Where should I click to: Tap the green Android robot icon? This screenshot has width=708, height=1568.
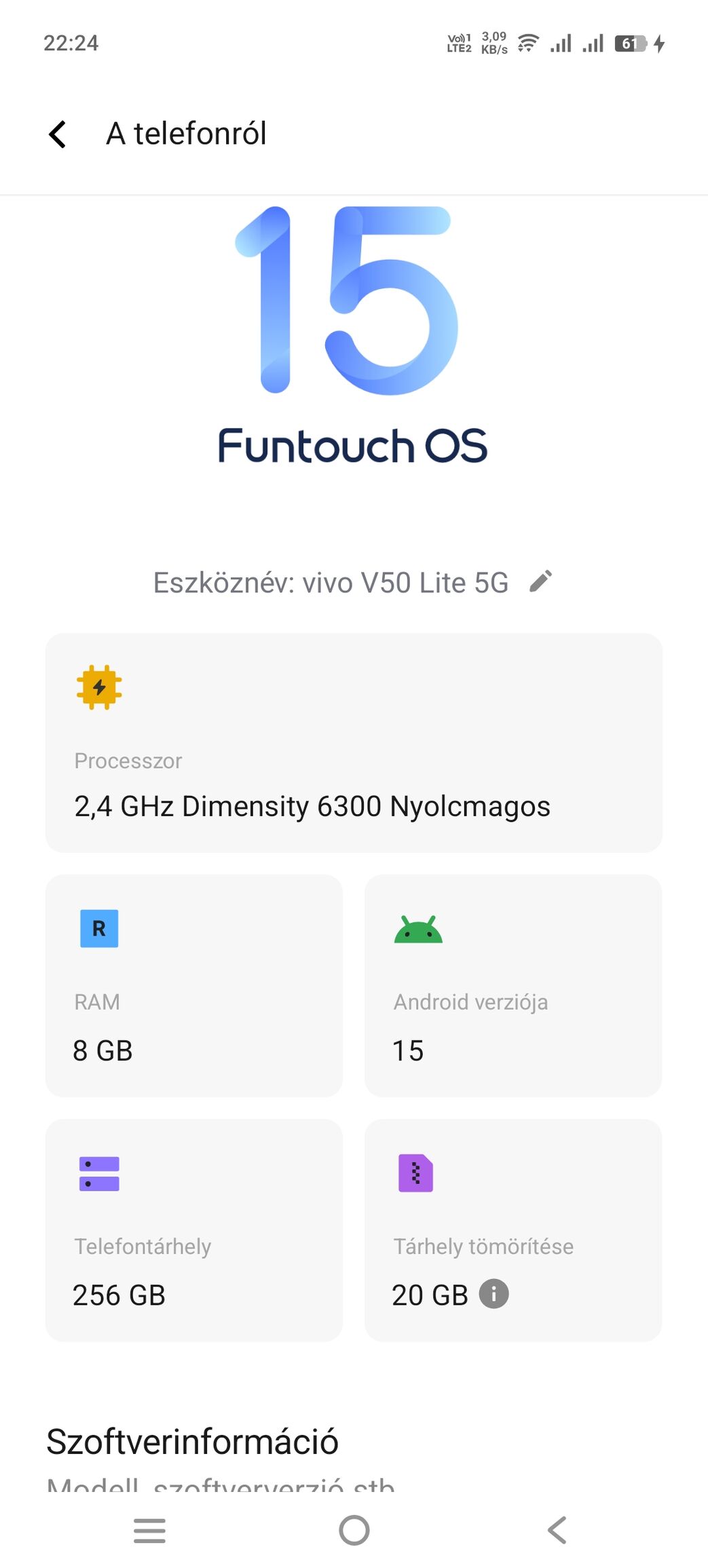[418, 930]
